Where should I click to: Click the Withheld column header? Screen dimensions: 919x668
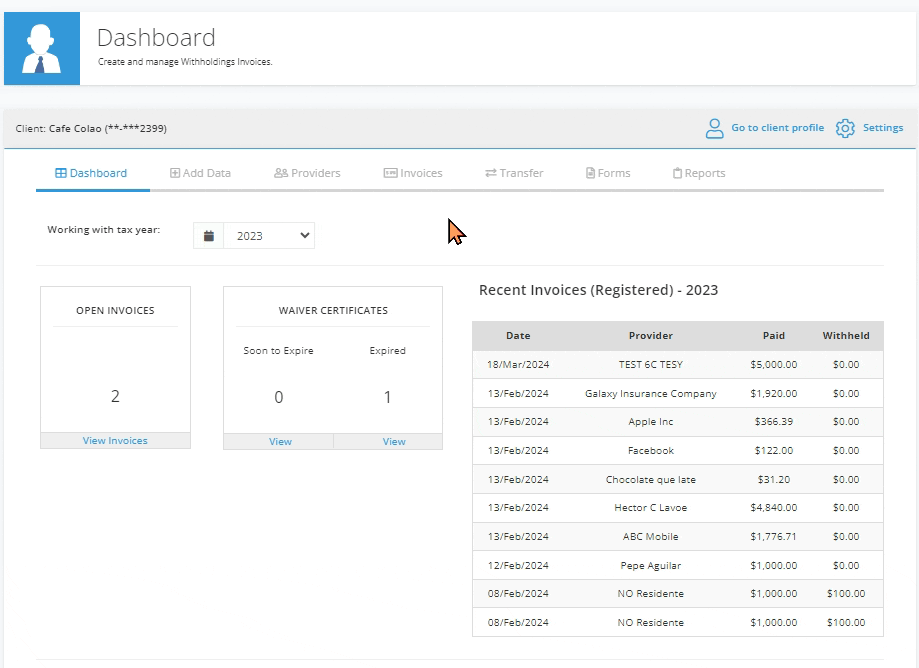846,336
